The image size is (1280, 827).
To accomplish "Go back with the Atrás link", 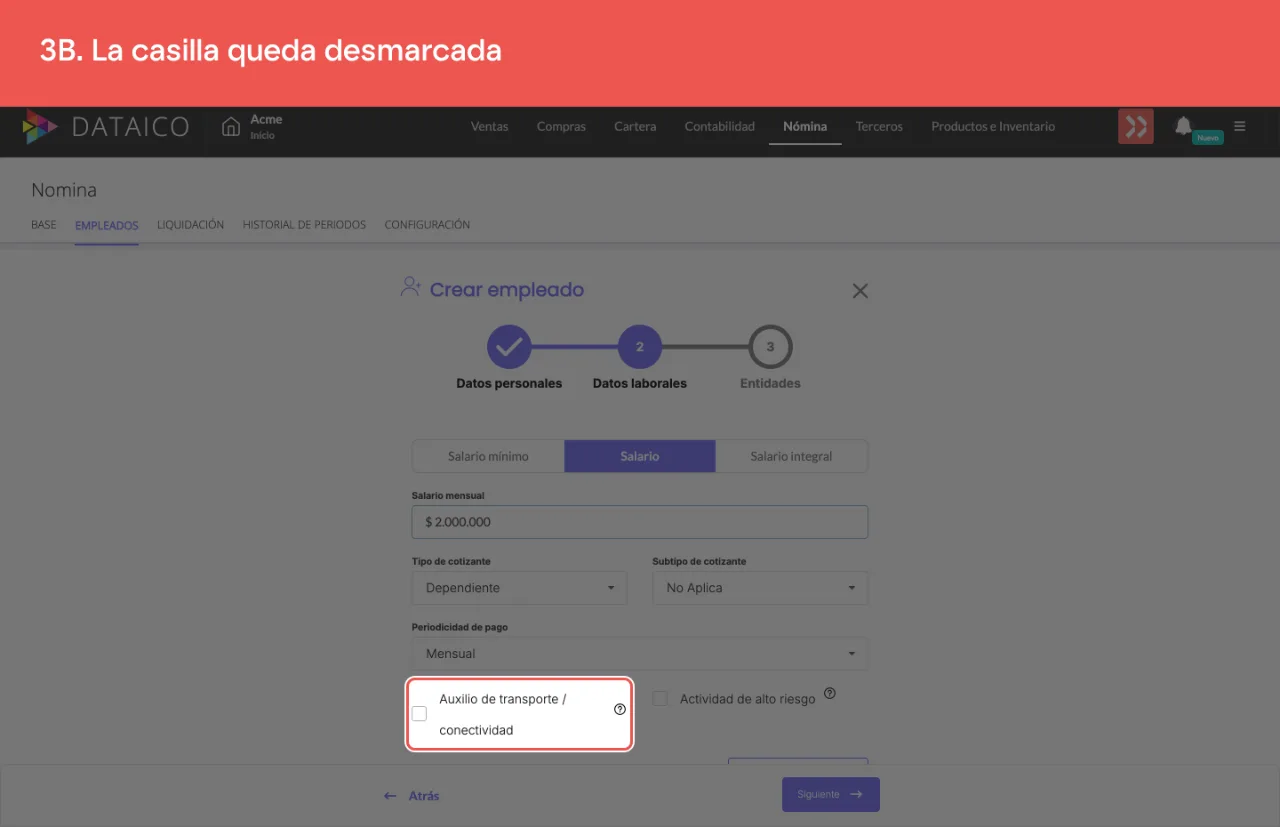I will [x=412, y=796].
